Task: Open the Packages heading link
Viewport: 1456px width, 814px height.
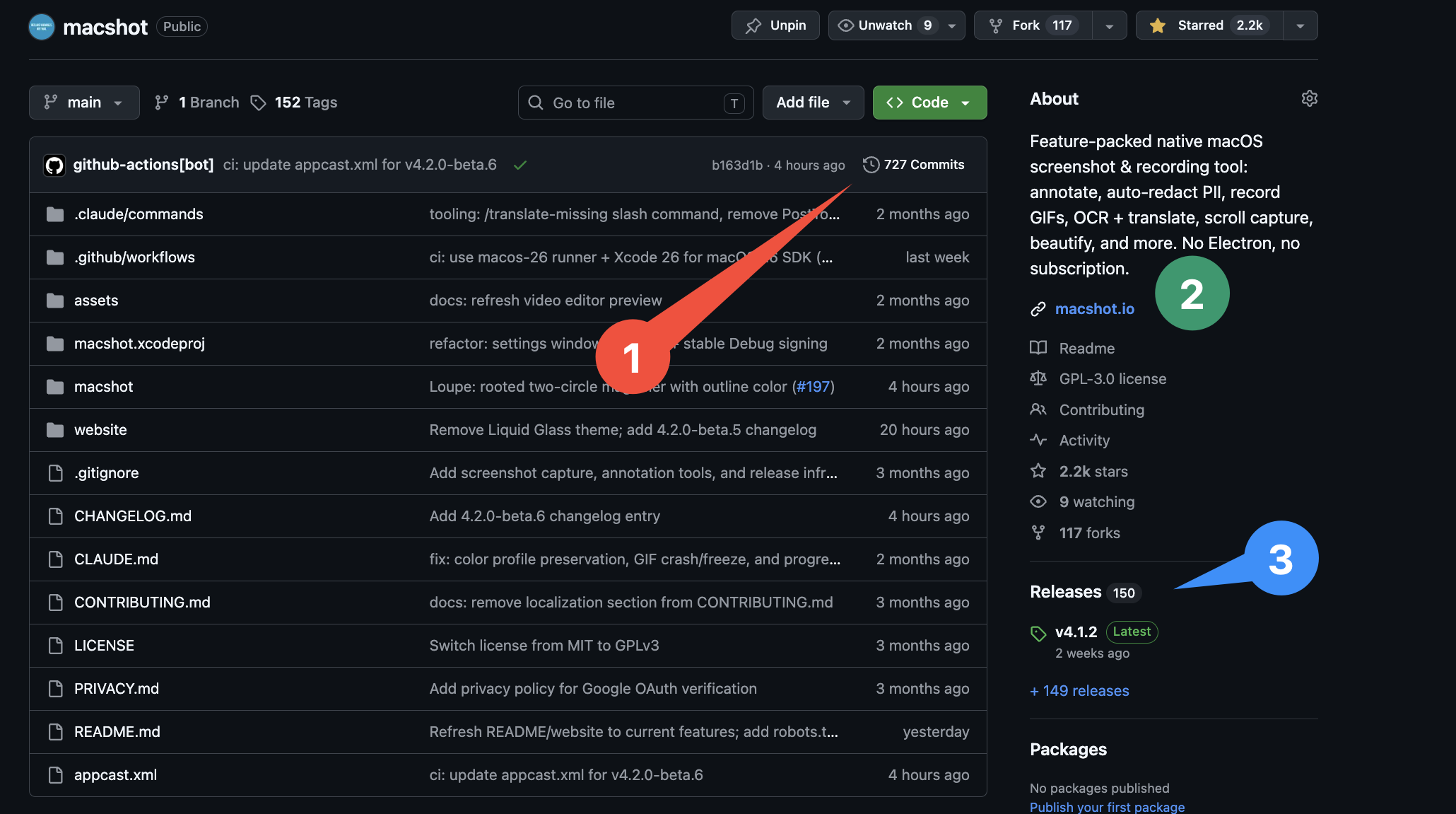Action: tap(1068, 750)
